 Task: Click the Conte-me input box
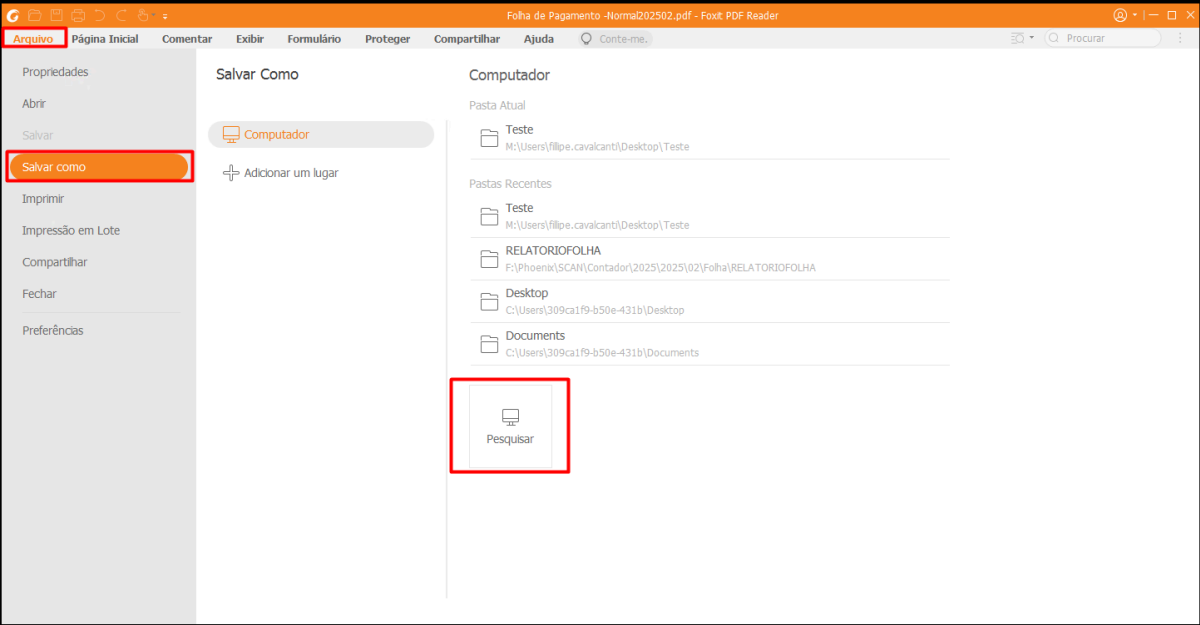coord(616,38)
